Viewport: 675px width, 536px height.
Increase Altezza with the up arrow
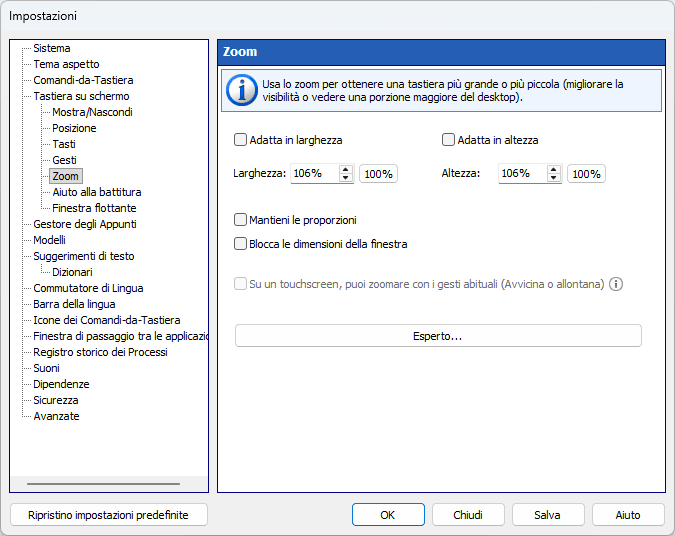click(x=554, y=170)
